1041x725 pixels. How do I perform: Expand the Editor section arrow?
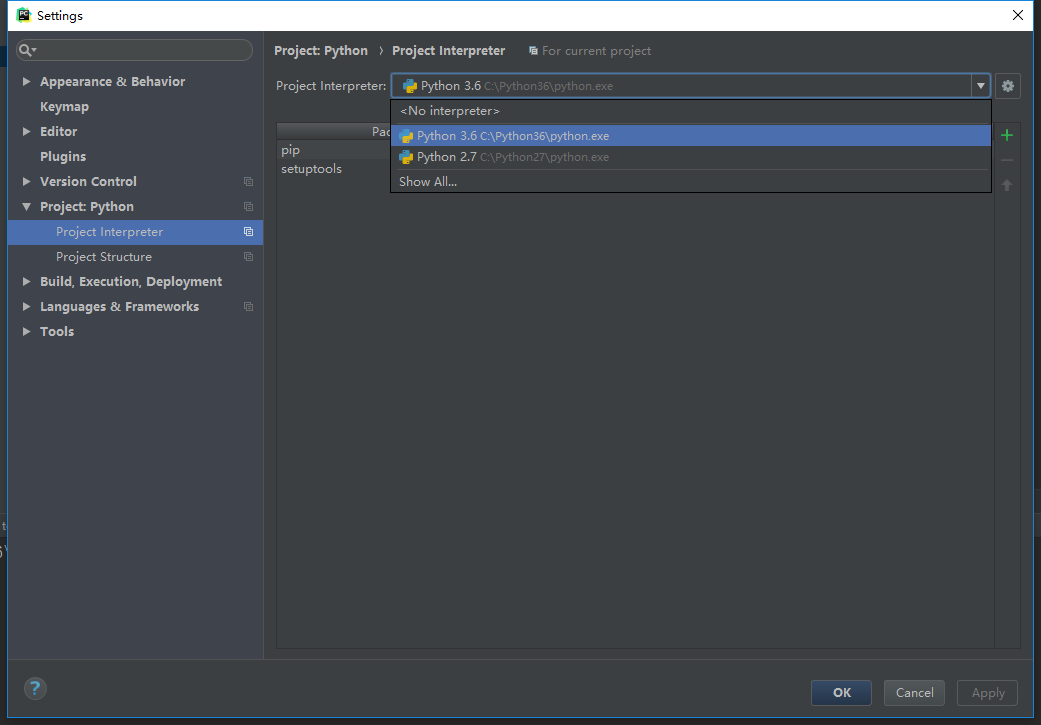coord(27,131)
